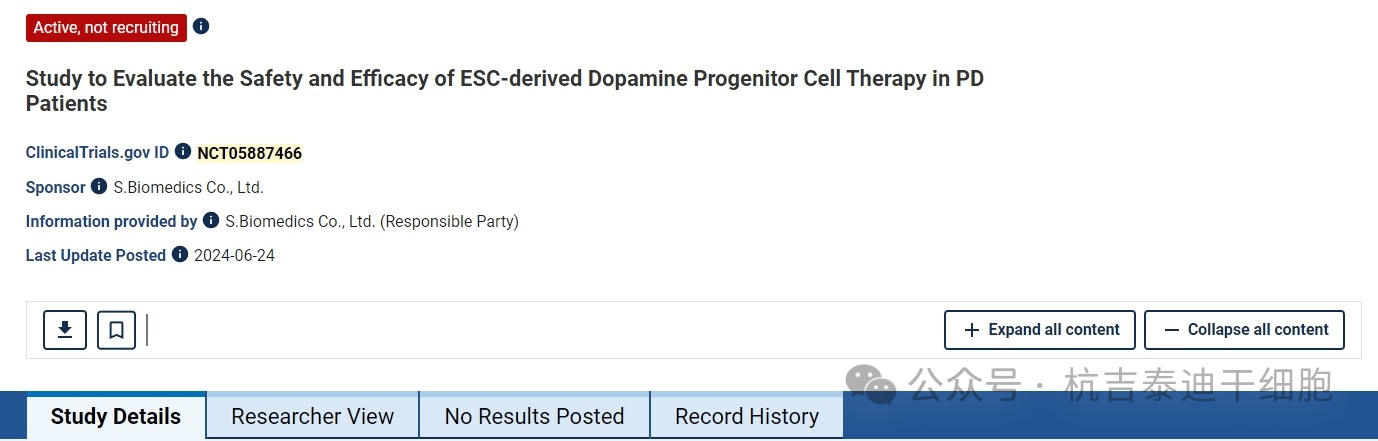Click info icon next to ClinicalTrials.gov ID
This screenshot has height=441, width=1378.
183,151
